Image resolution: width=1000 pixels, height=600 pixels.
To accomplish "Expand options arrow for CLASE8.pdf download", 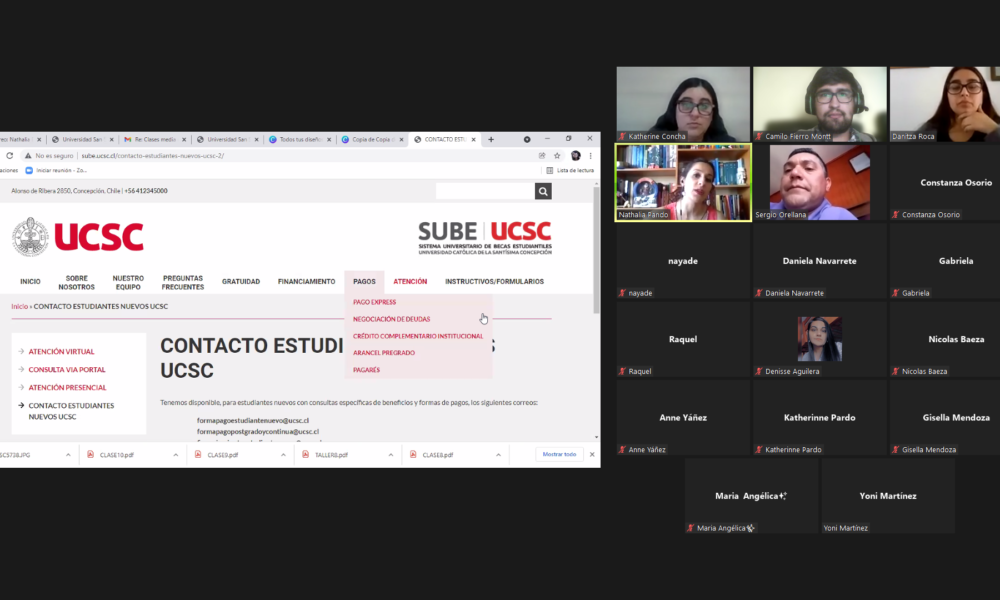I will click(x=498, y=455).
